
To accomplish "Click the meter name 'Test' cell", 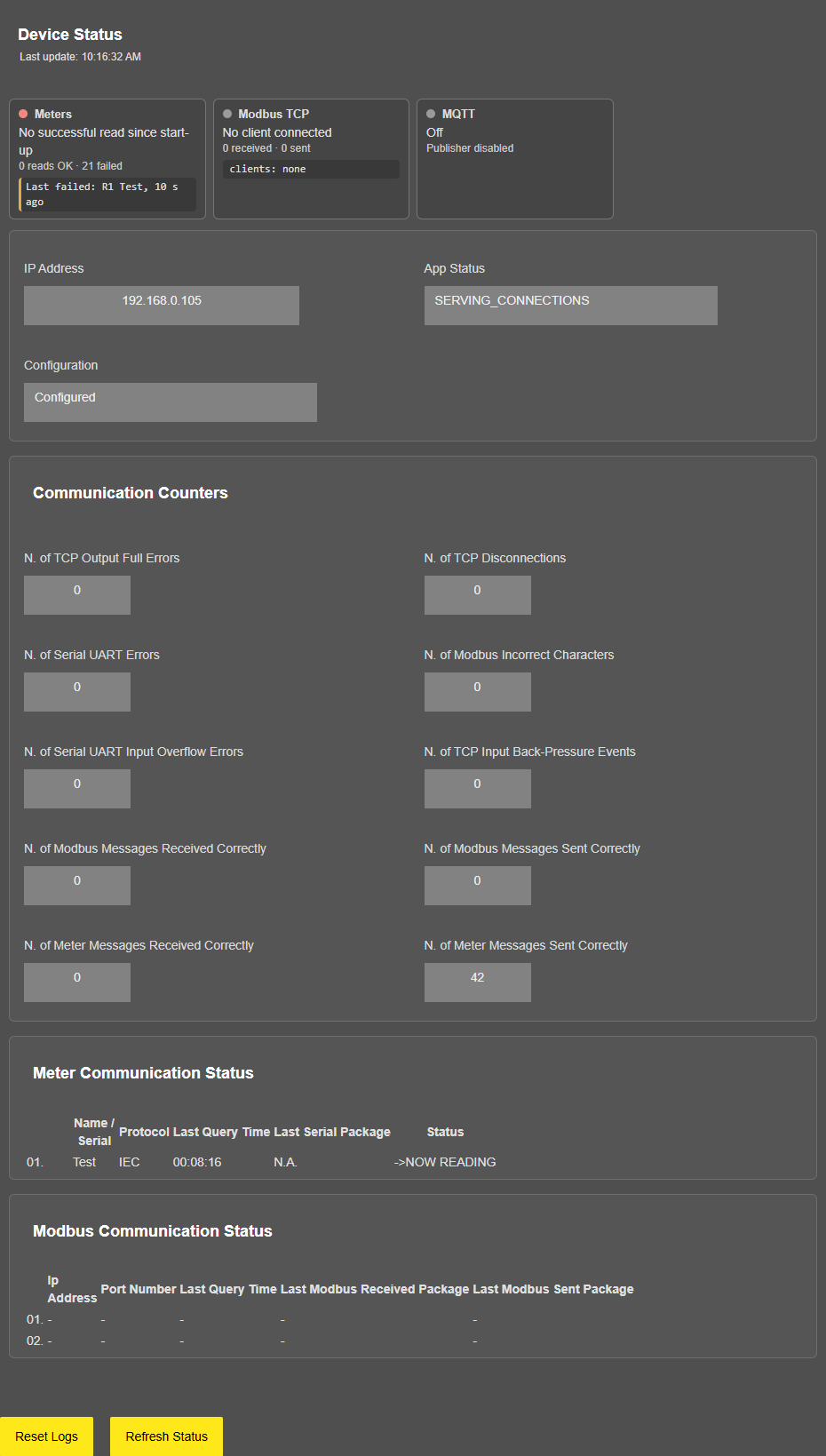I will [x=84, y=1162].
